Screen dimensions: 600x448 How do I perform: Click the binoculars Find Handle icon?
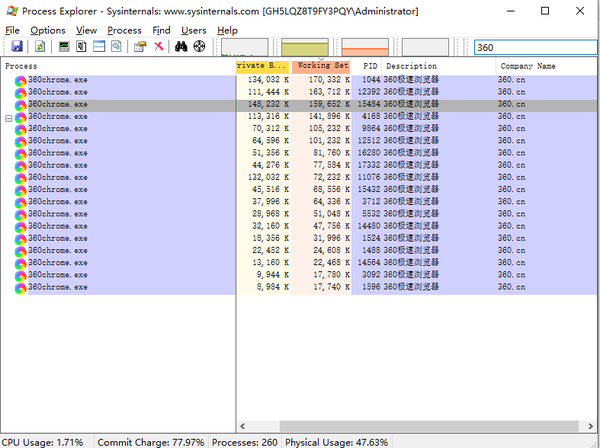click(x=181, y=47)
